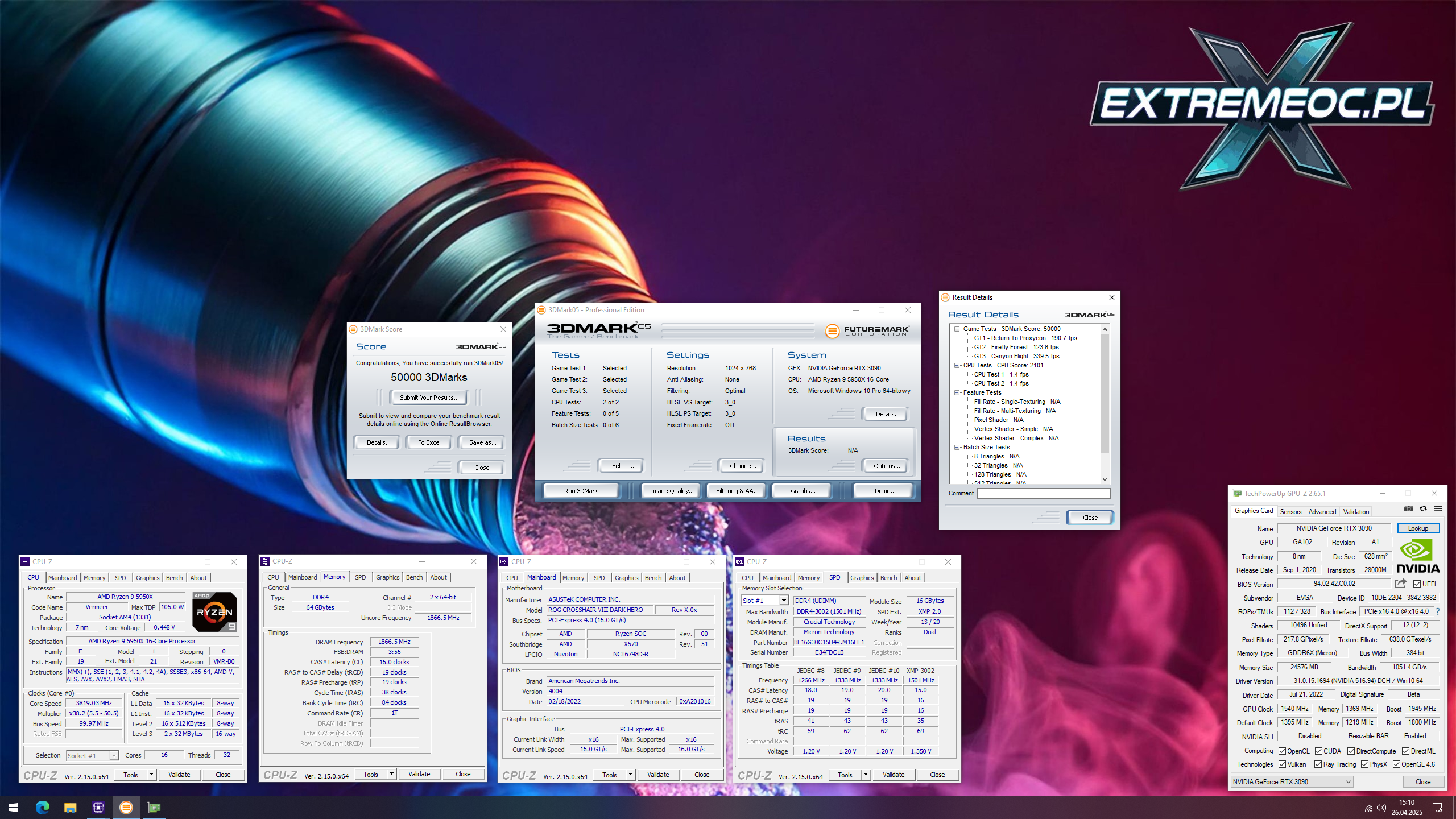This screenshot has height=819, width=1456.
Task: Click the 3DMark05 Professional Edition title icon
Action: pyautogui.click(x=541, y=310)
